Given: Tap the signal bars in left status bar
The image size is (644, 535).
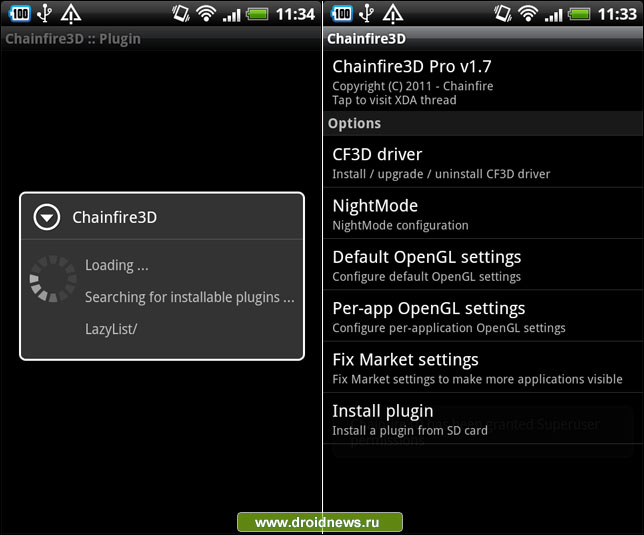Looking at the screenshot, I should pyautogui.click(x=231, y=15).
